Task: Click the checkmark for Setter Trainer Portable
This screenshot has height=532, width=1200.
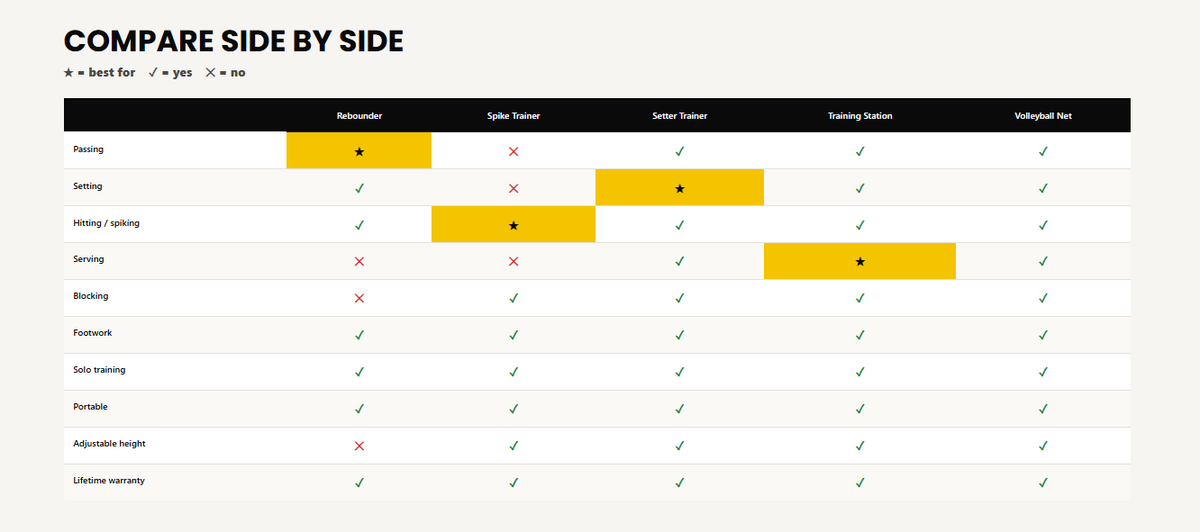Action: tap(679, 409)
